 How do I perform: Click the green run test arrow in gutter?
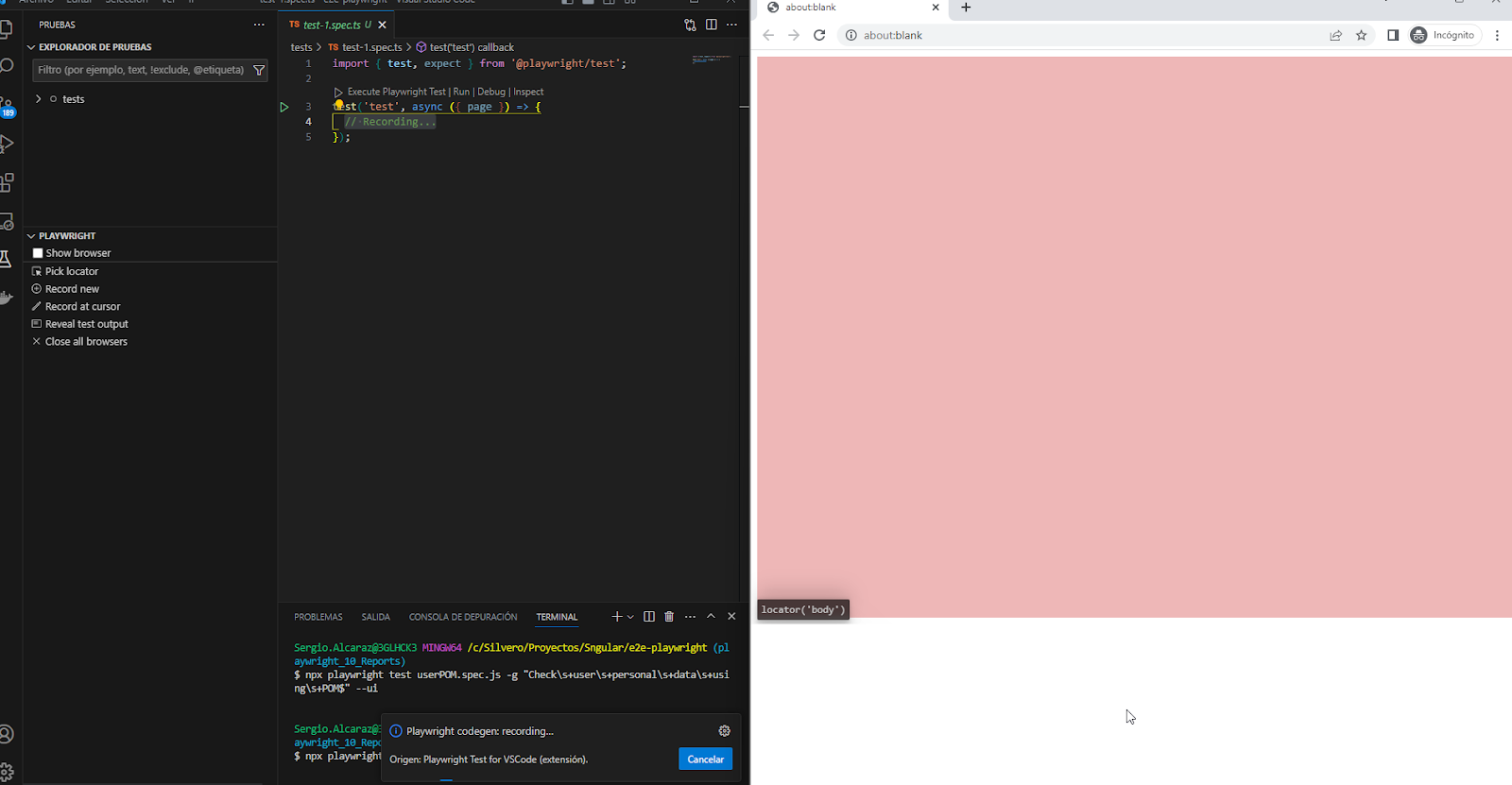point(283,107)
